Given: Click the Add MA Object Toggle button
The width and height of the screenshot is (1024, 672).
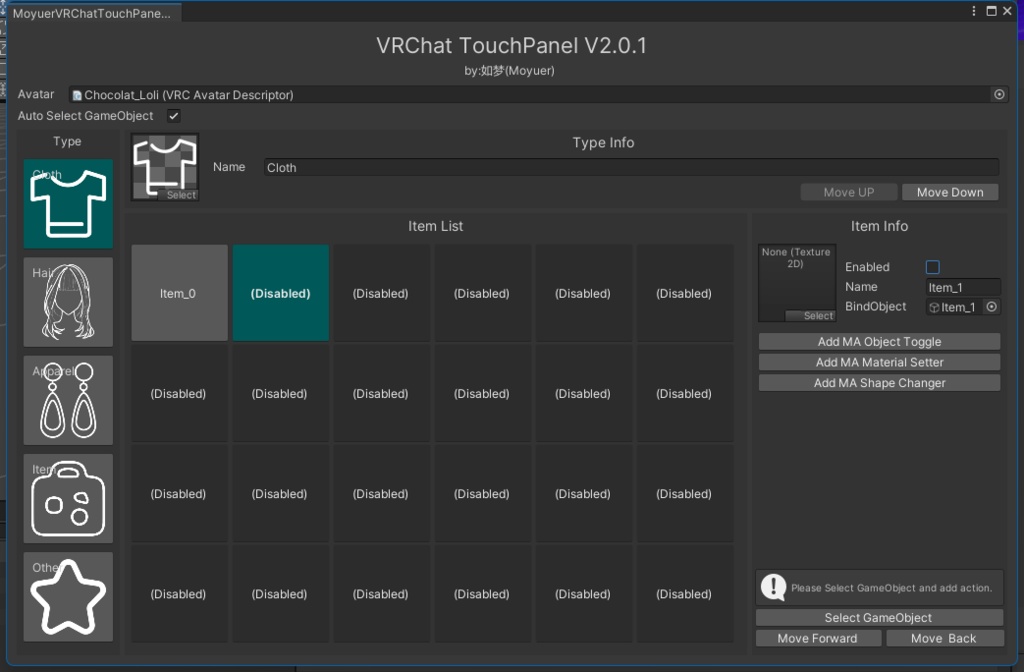Looking at the screenshot, I should (879, 341).
